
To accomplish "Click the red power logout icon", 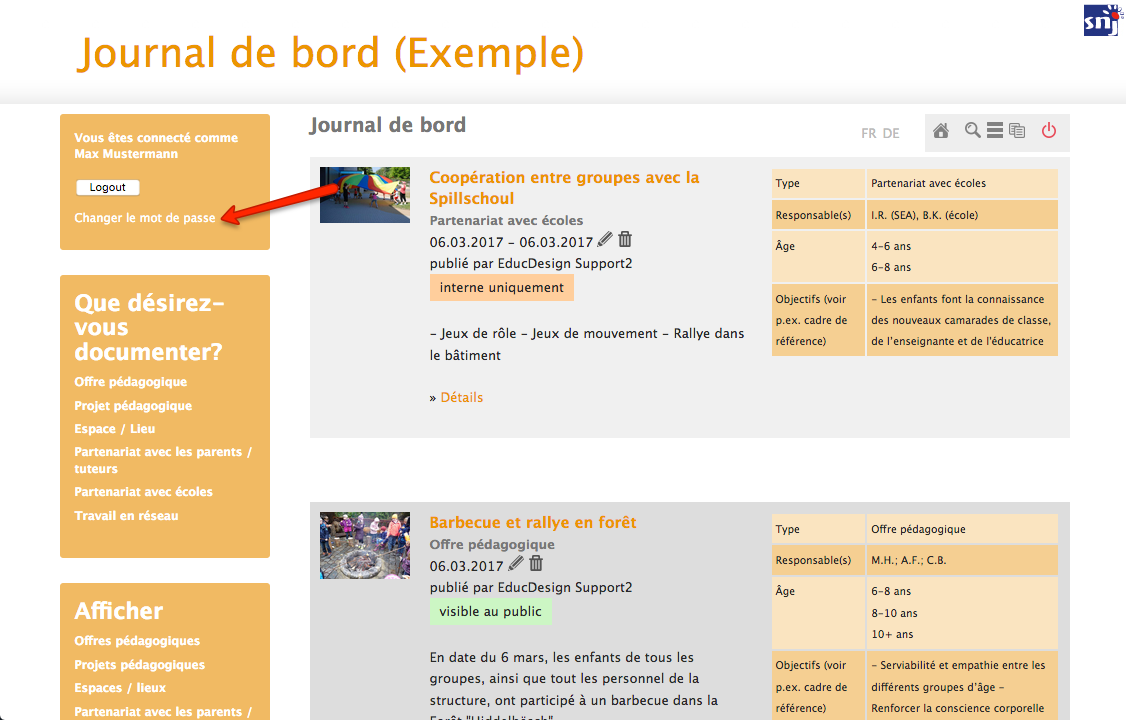I will click(x=1049, y=131).
